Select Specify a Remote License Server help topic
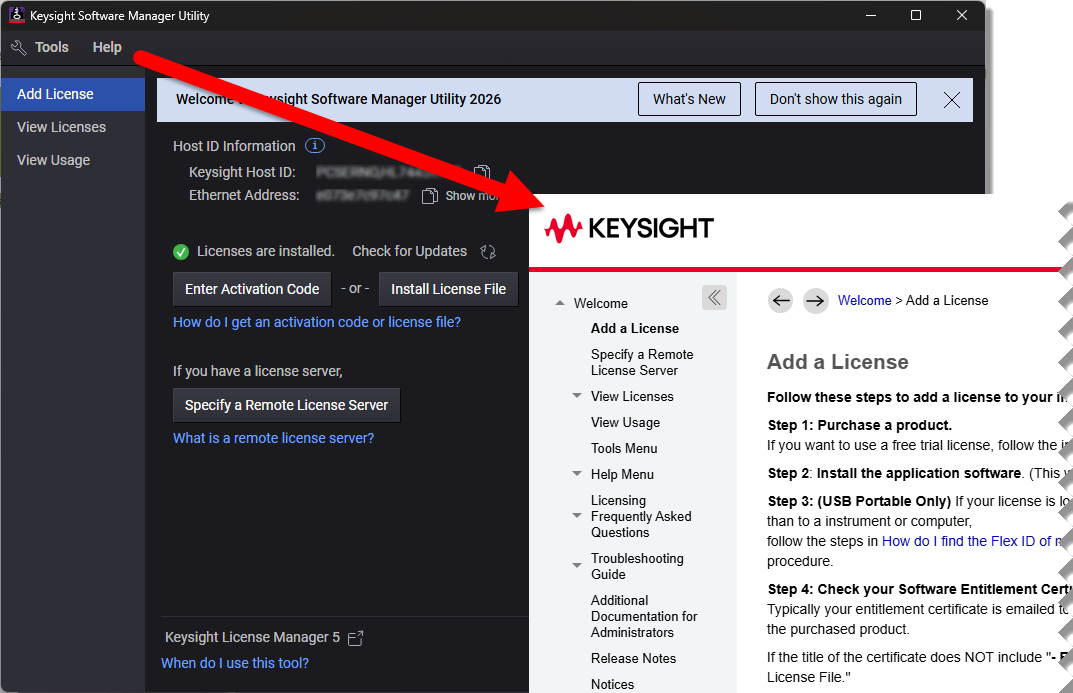The image size is (1073, 693). pos(642,363)
